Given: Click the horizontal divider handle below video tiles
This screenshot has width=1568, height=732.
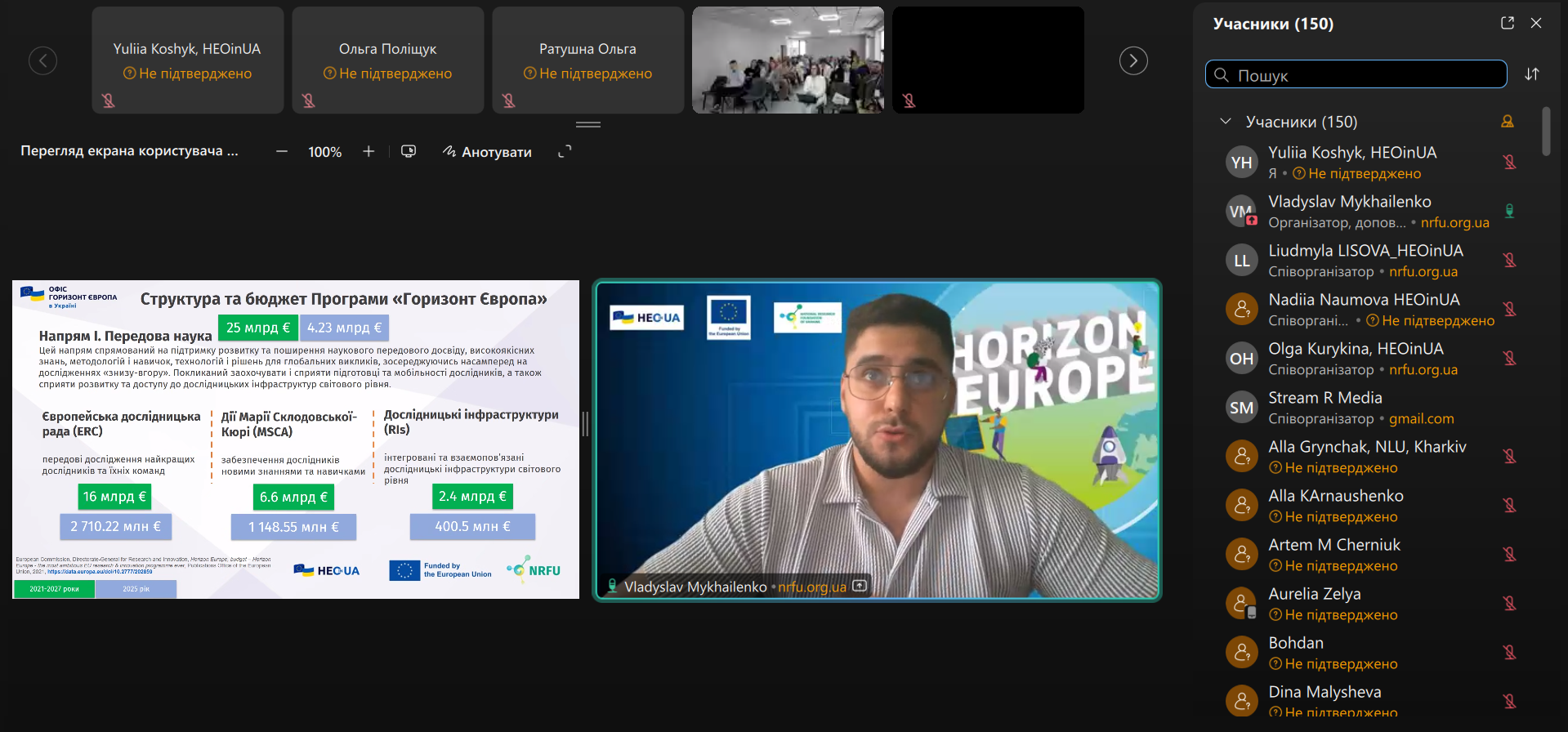Looking at the screenshot, I should coord(588,124).
